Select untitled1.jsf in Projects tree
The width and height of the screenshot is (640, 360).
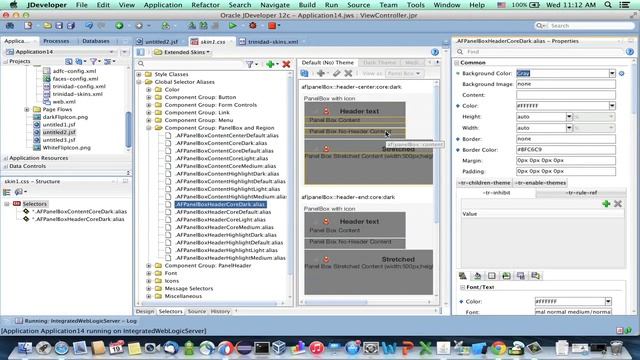[x=59, y=124]
